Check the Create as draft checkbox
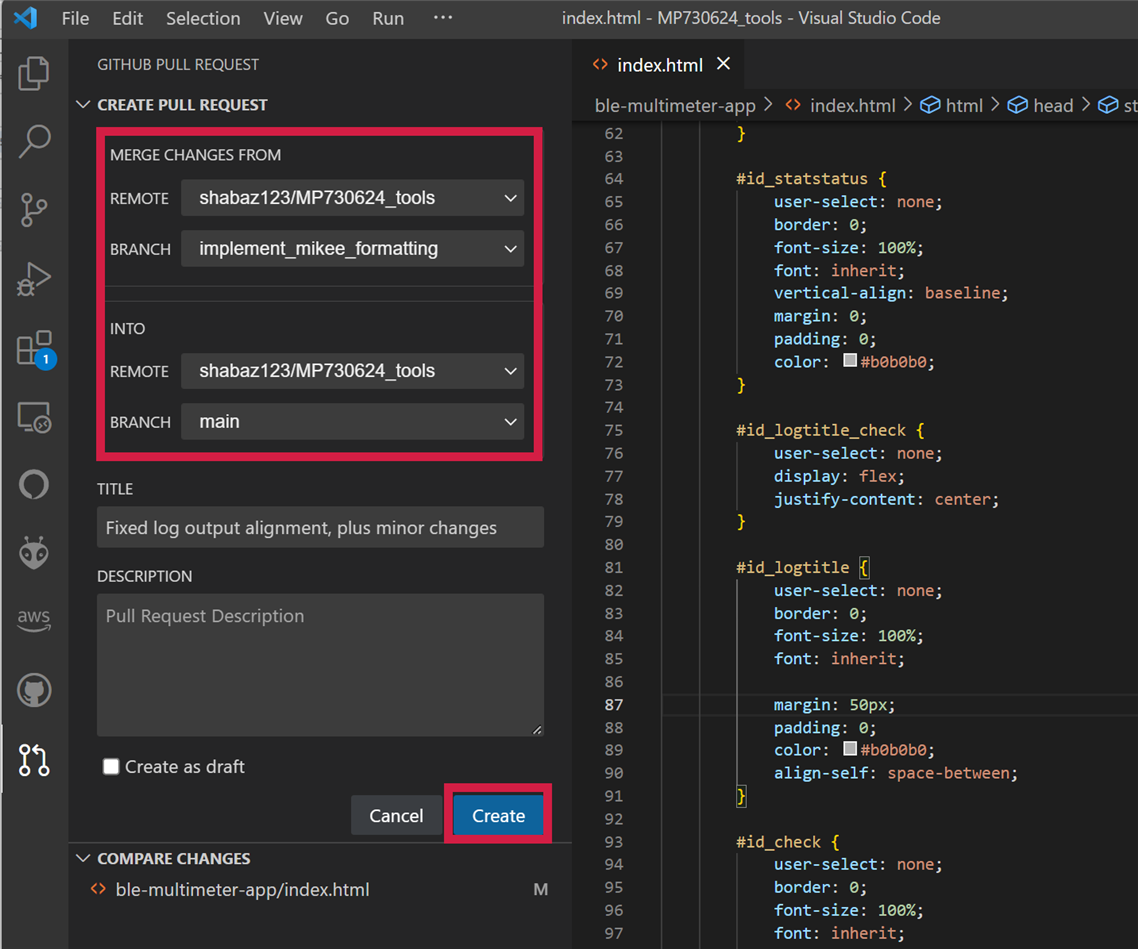 111,767
